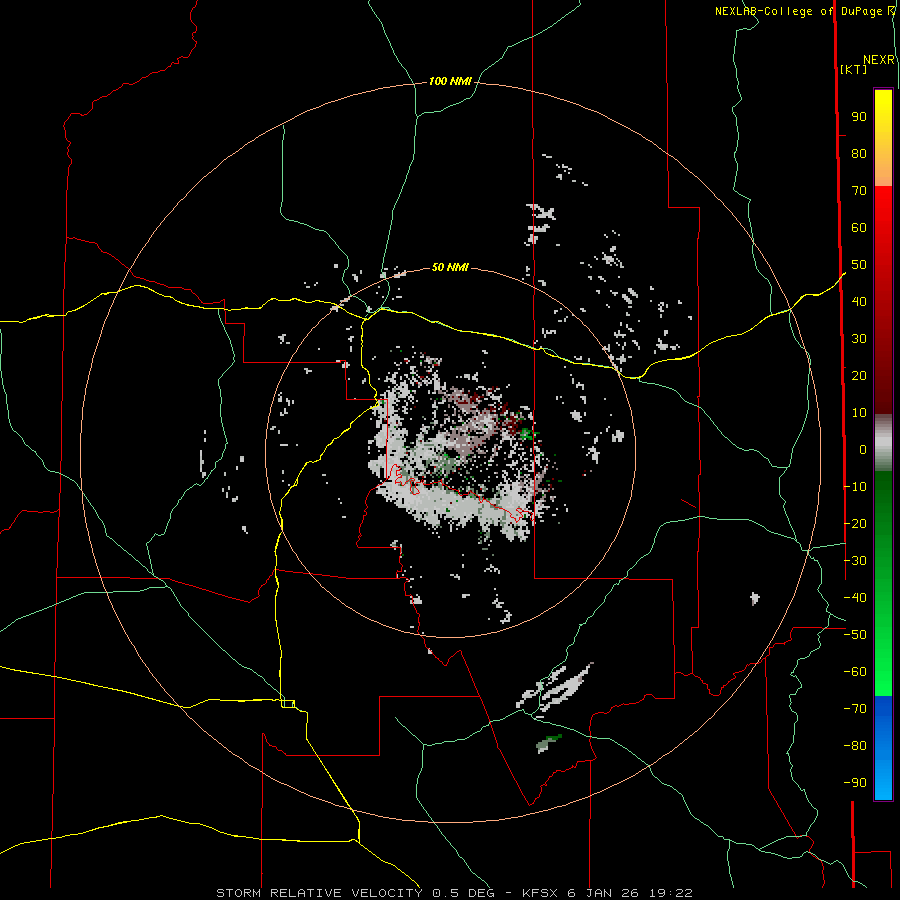The height and width of the screenshot is (900, 900).
Task: Click the '-10' value on velocity scale
Action: coord(855,487)
